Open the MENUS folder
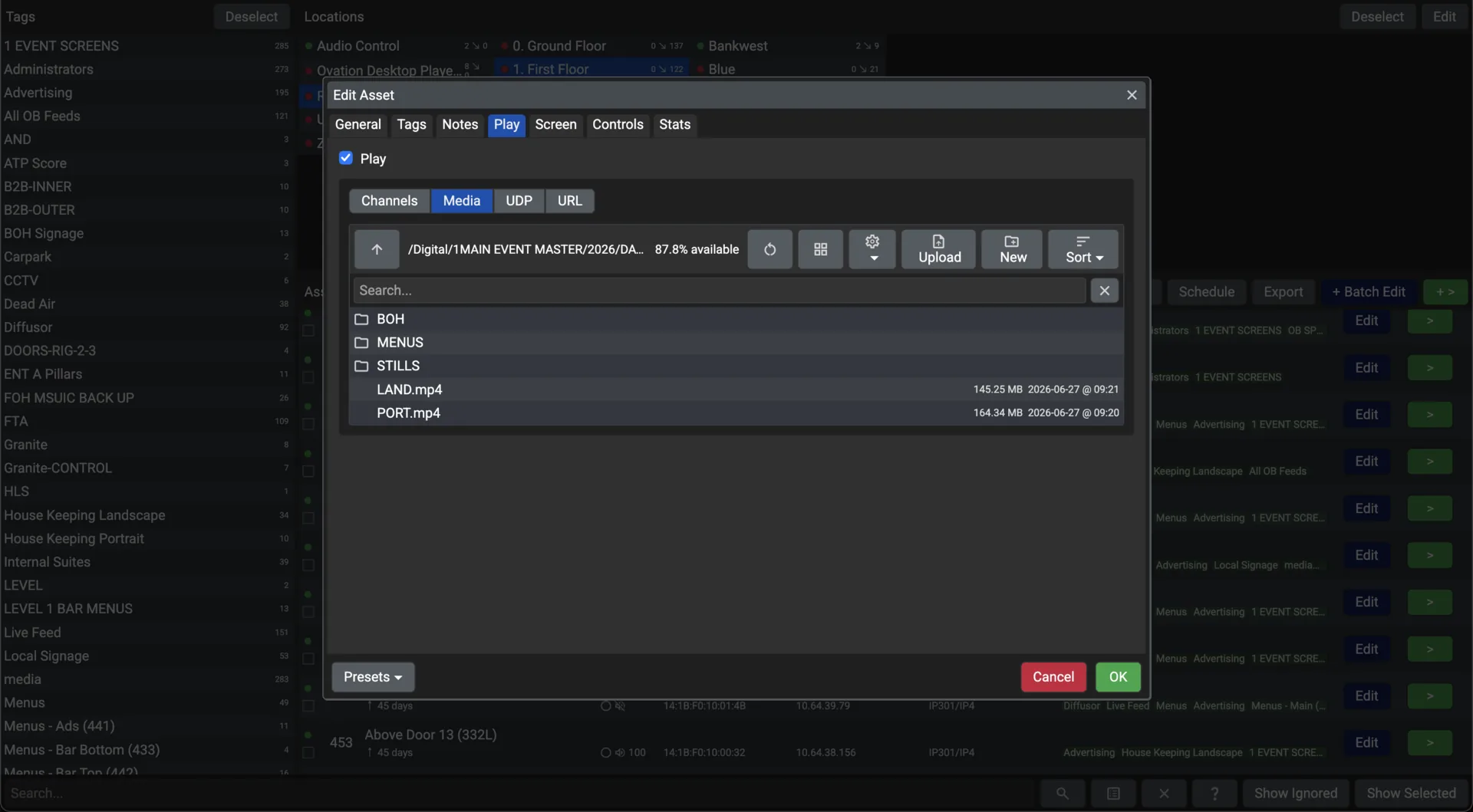1473x812 pixels. point(736,343)
